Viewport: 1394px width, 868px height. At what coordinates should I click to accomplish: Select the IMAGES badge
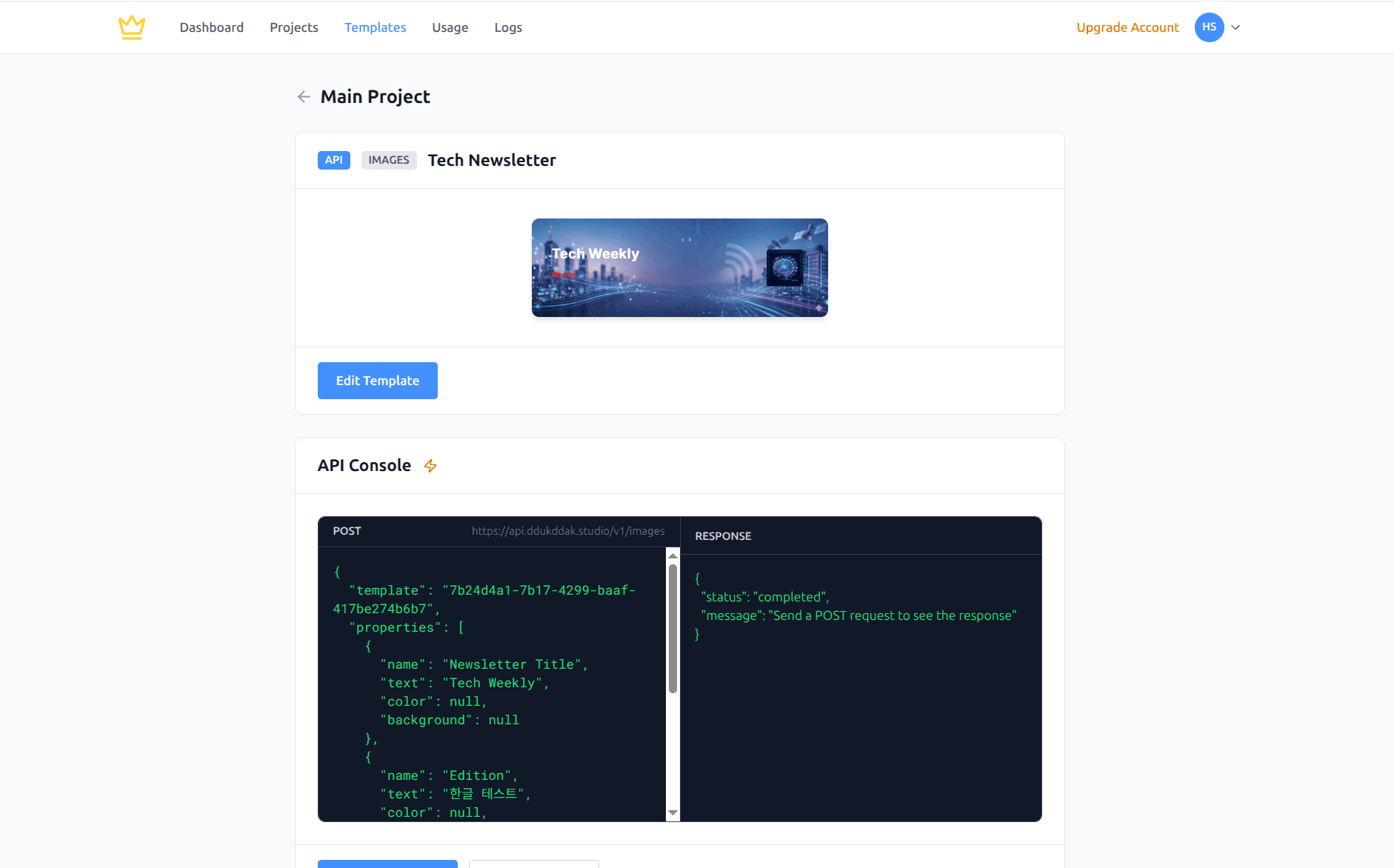pos(389,160)
